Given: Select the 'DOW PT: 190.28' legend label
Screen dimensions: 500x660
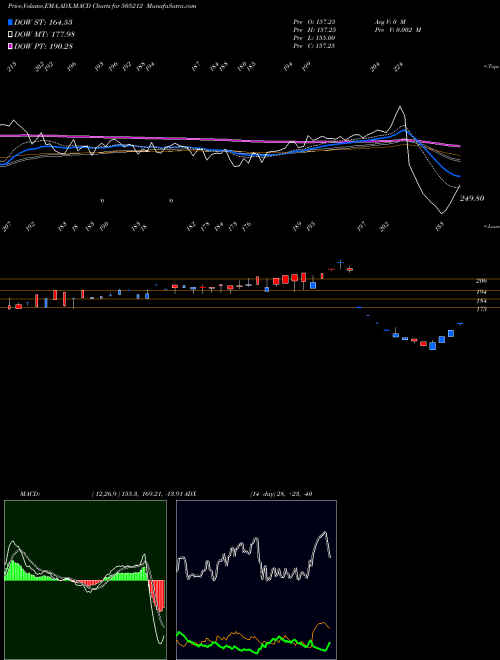Looking at the screenshot, I should pos(44,47).
